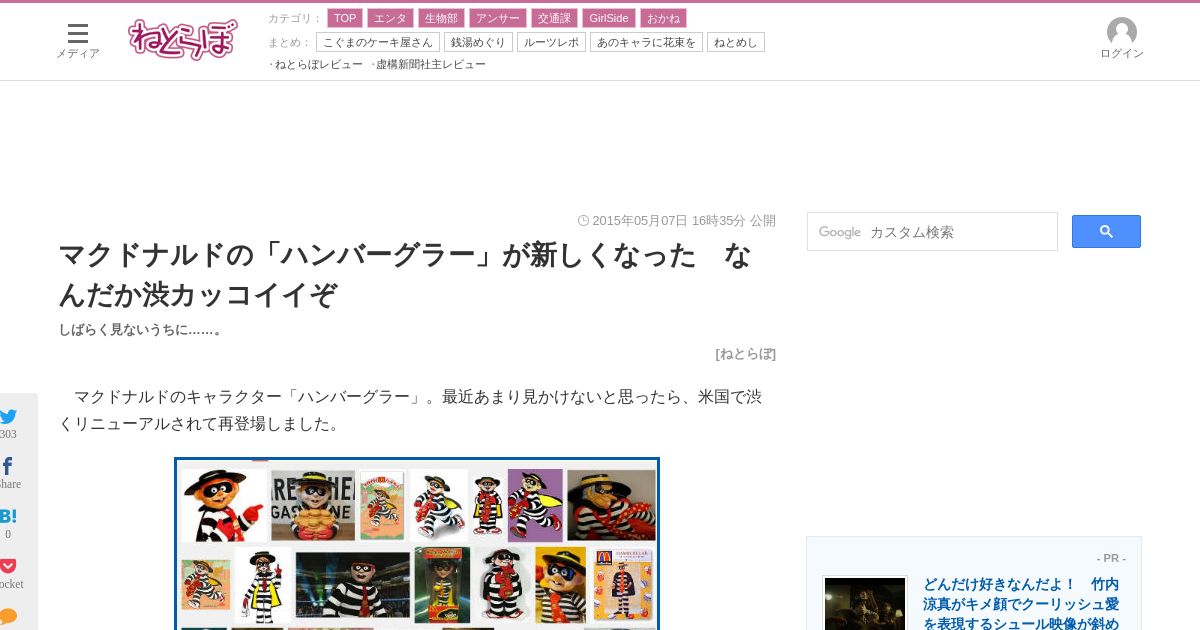Screen dimensions: 1200x630
Task: Open PR article どんだけ好きなんだよ！
Action: pos(1021,603)
